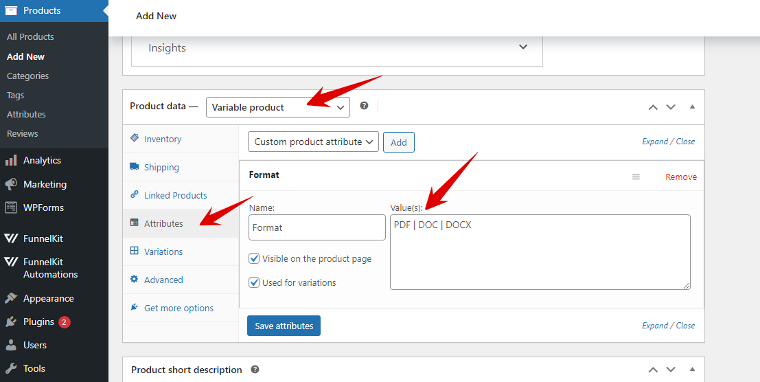Open Tags submenu item
760x382 pixels.
click(x=16, y=96)
